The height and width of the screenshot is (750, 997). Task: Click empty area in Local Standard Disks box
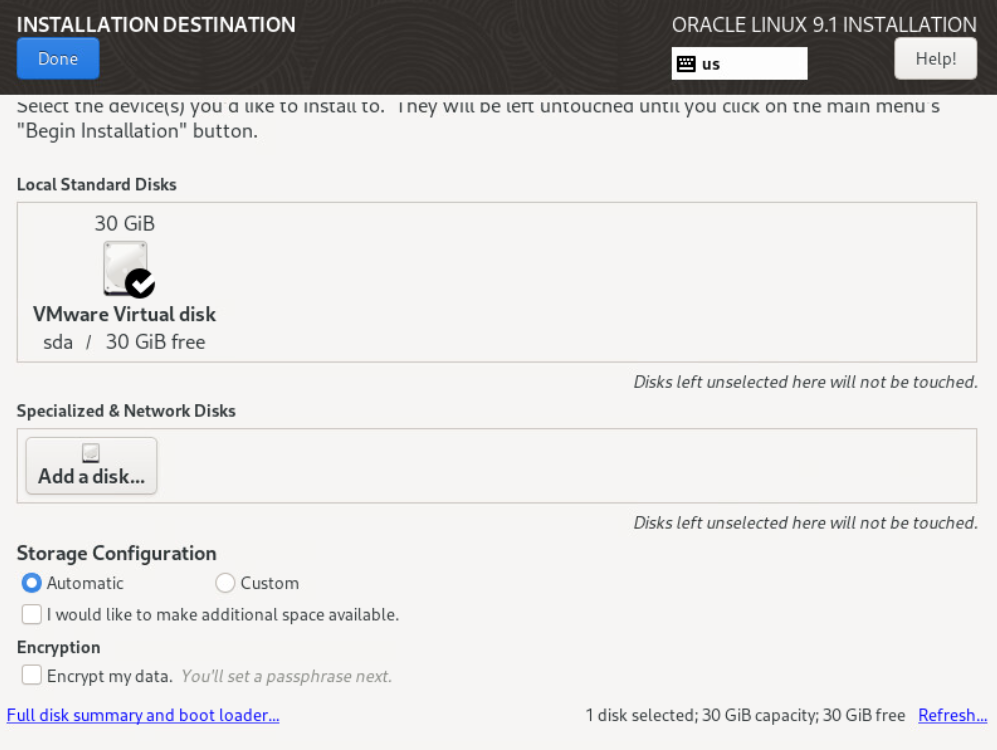(600, 282)
